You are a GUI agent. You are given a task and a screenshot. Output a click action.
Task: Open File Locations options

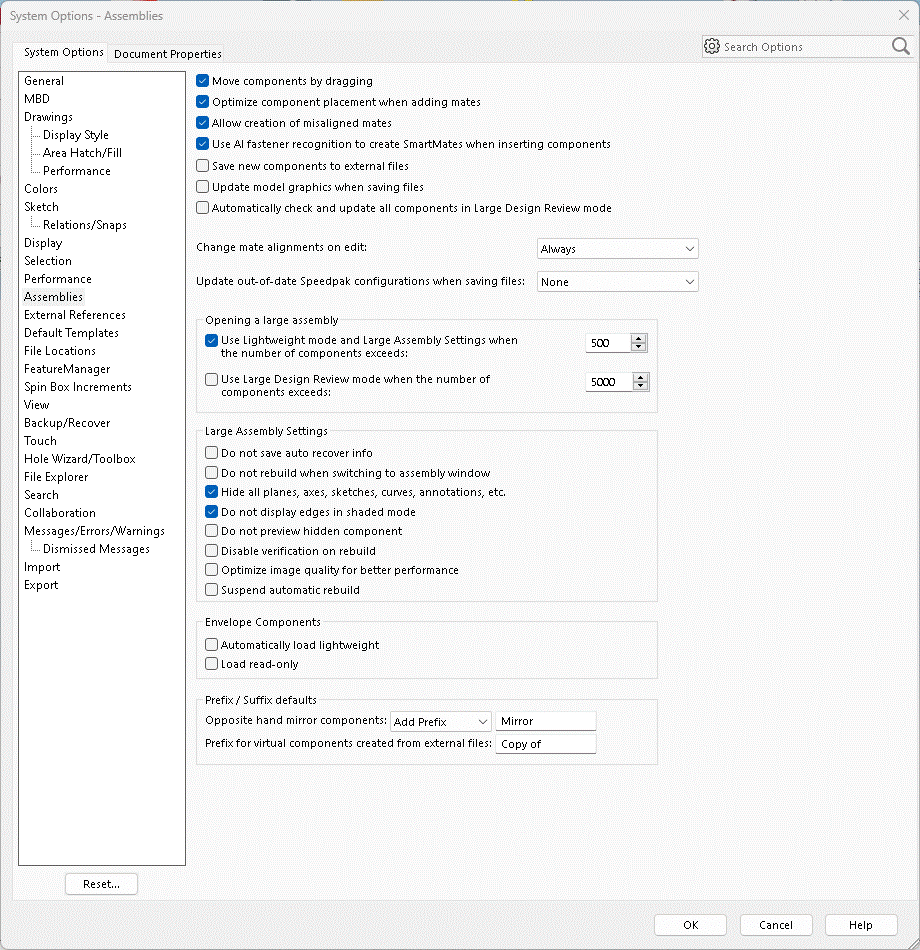coord(60,351)
